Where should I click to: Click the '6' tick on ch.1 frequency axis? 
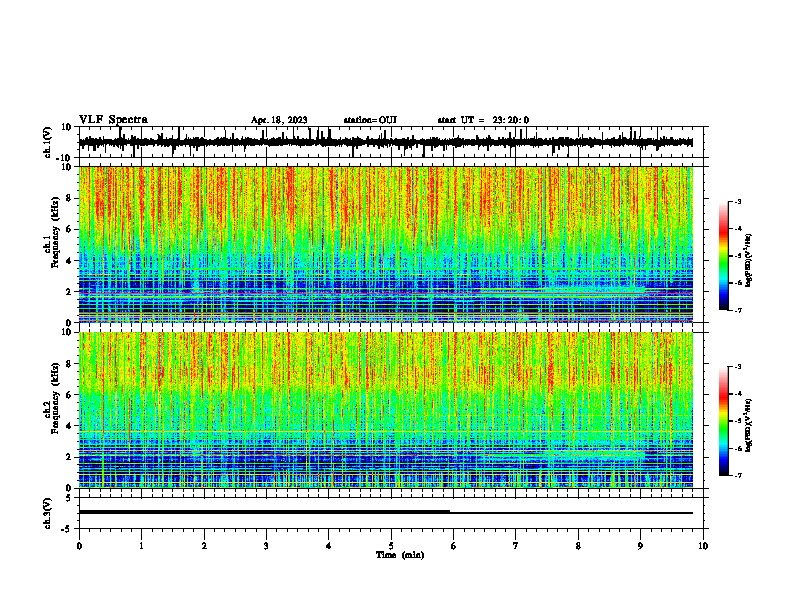(x=69, y=229)
